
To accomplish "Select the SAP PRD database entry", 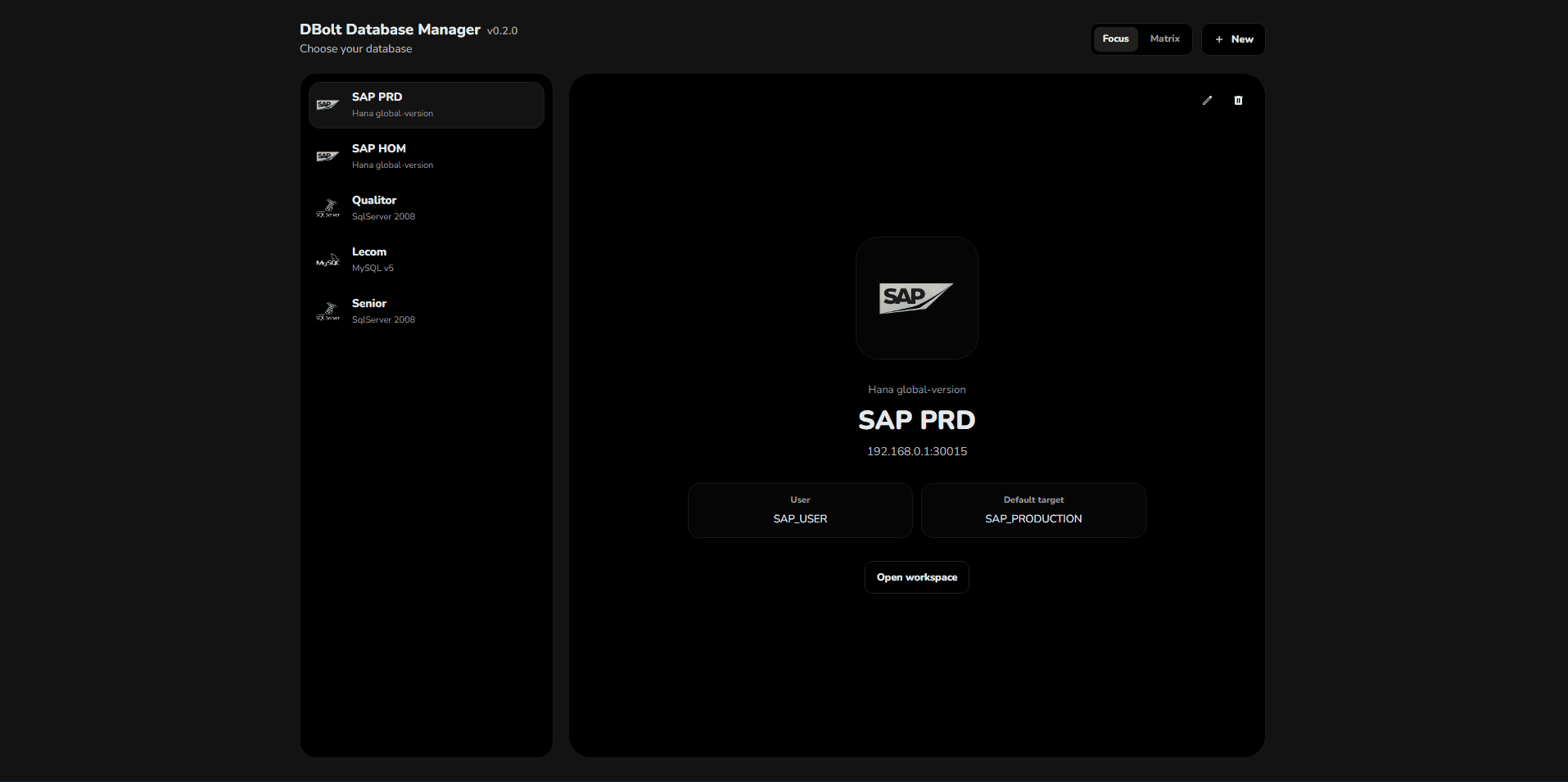I will coord(427,105).
